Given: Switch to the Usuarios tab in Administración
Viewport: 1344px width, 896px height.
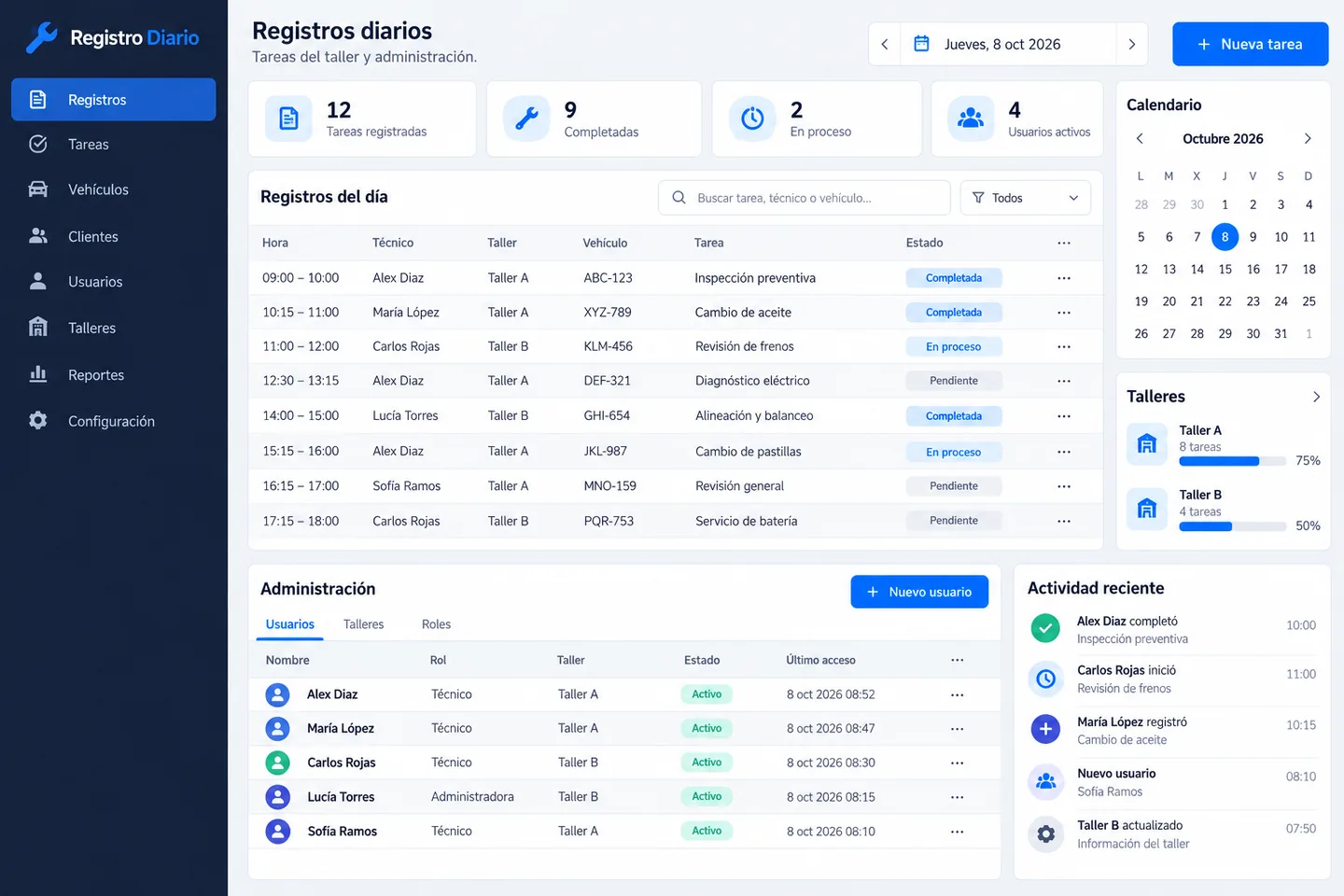Looking at the screenshot, I should pyautogui.click(x=290, y=624).
